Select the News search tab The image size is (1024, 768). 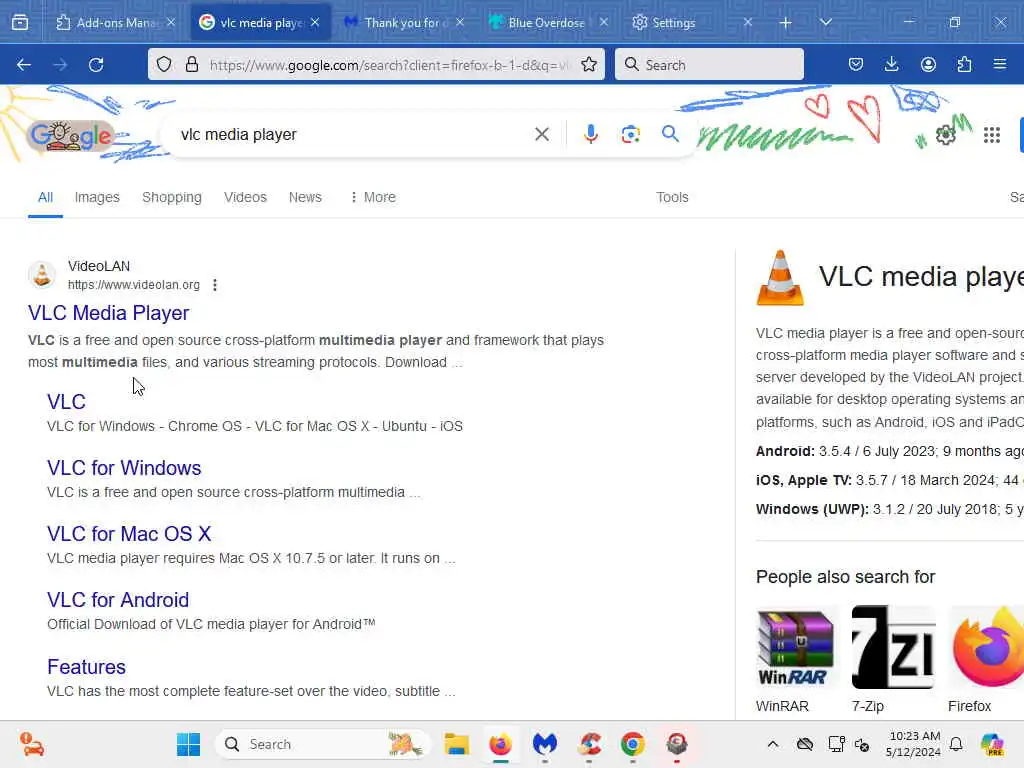click(305, 197)
